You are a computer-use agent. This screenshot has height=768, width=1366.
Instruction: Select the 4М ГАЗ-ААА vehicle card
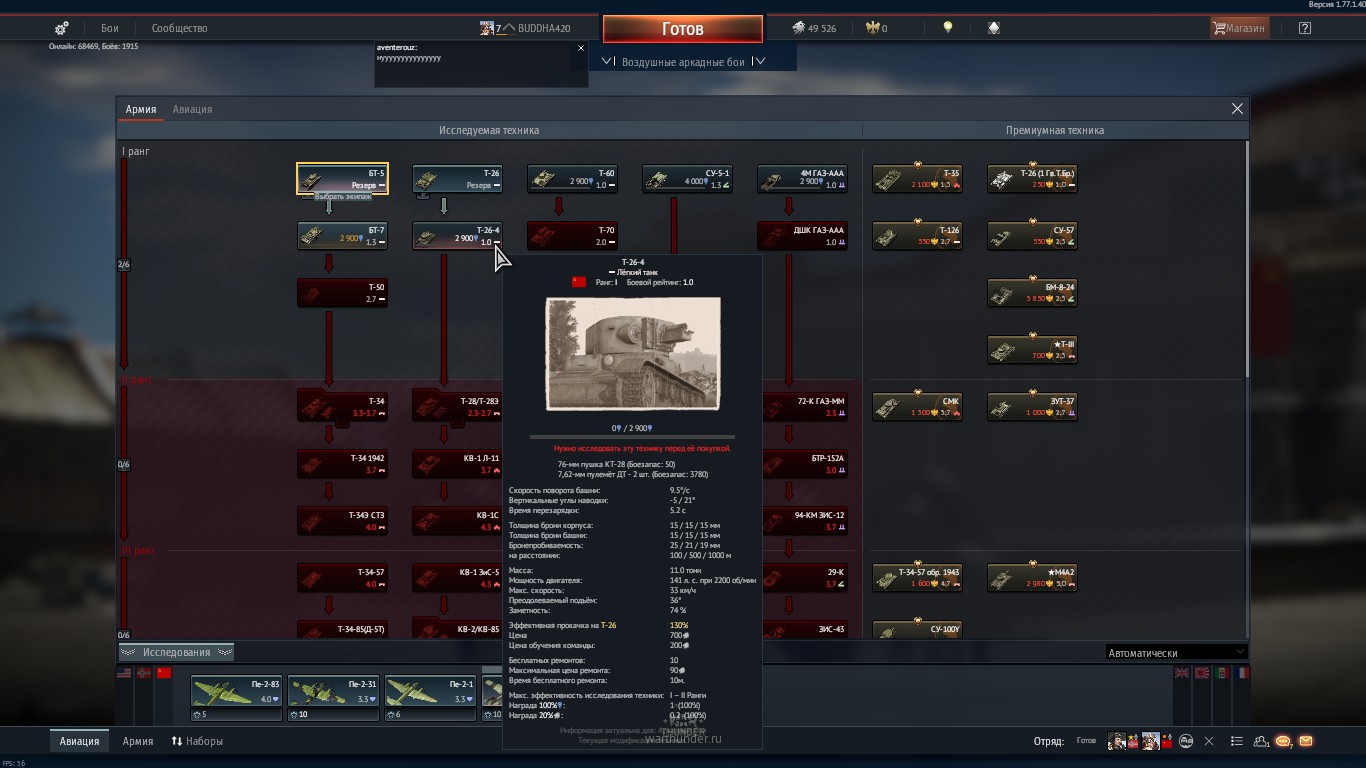[x=802, y=179]
